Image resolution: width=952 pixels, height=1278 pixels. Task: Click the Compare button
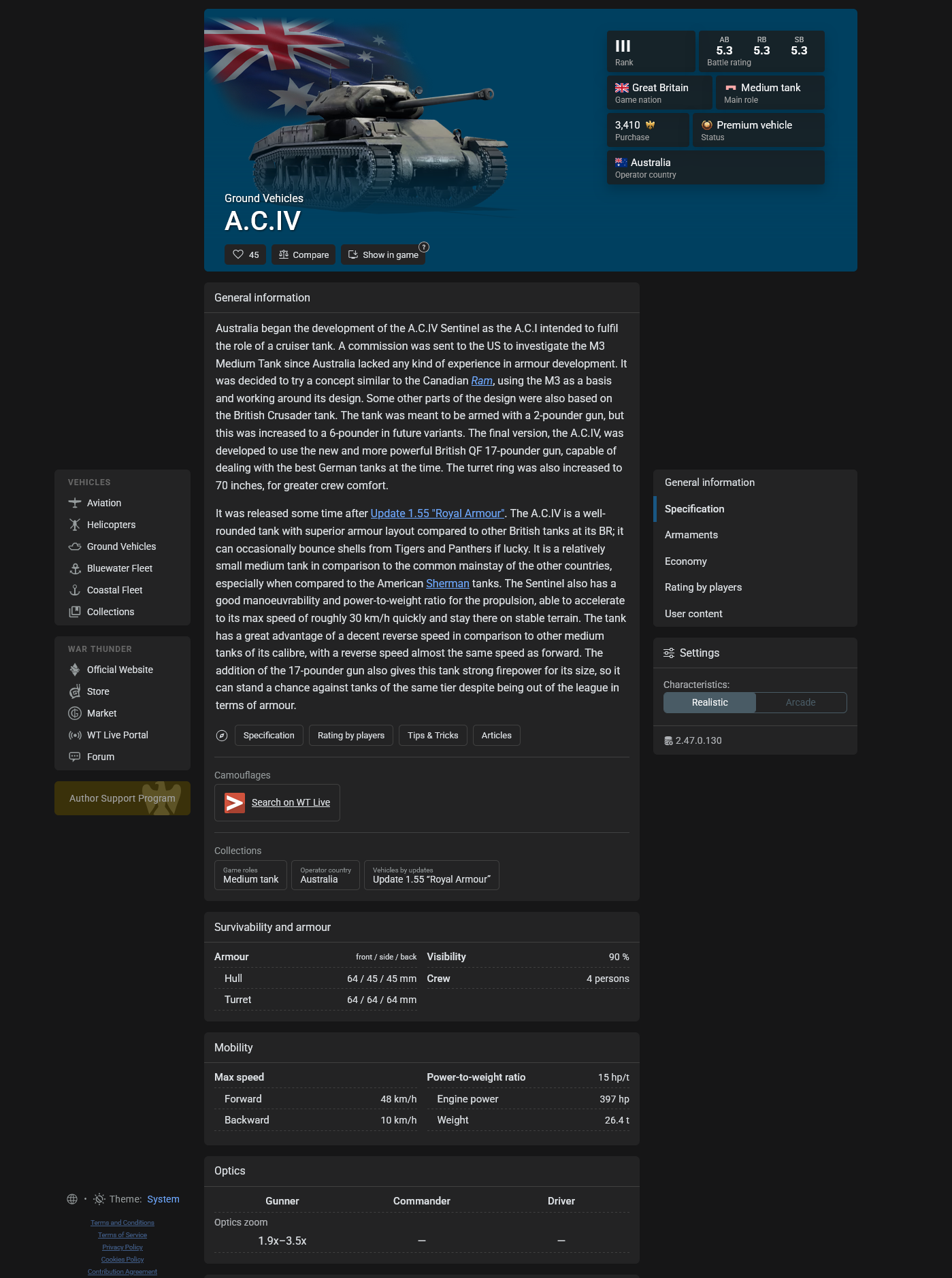303,255
